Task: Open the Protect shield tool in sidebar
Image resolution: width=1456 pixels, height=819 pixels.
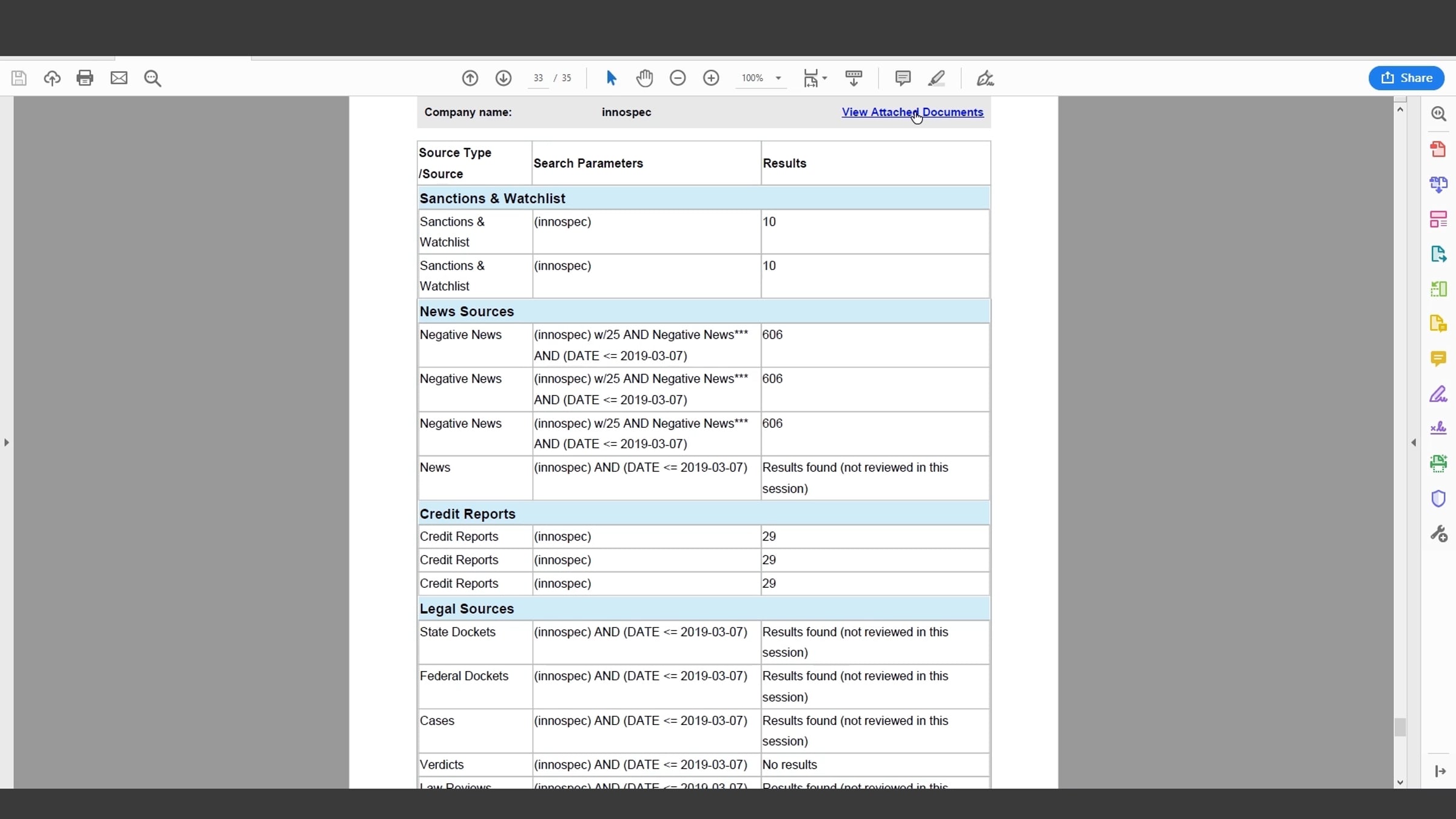Action: point(1438,499)
